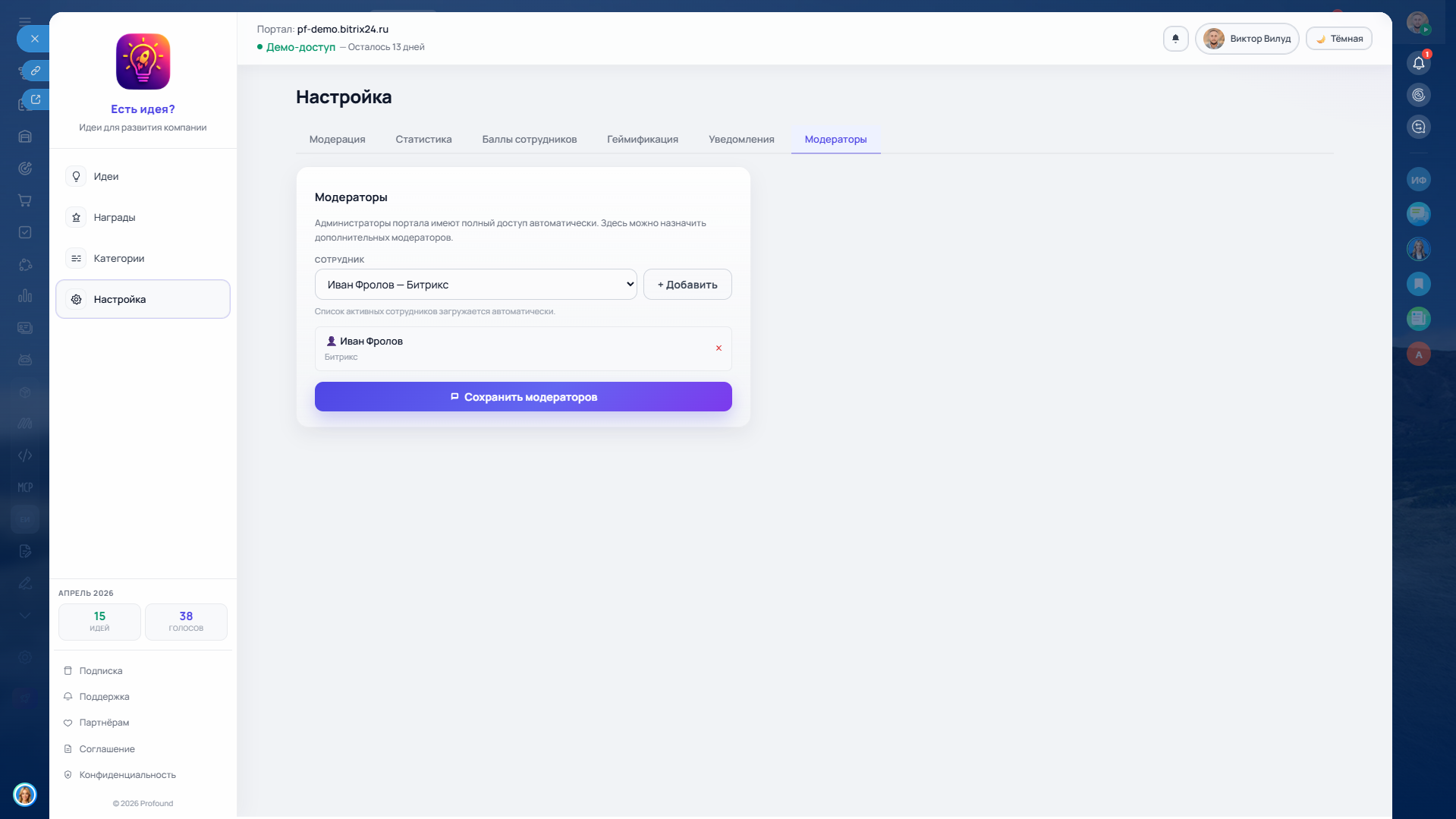Click the rocket lightbulb app logo
1456x819 pixels.
[143, 61]
